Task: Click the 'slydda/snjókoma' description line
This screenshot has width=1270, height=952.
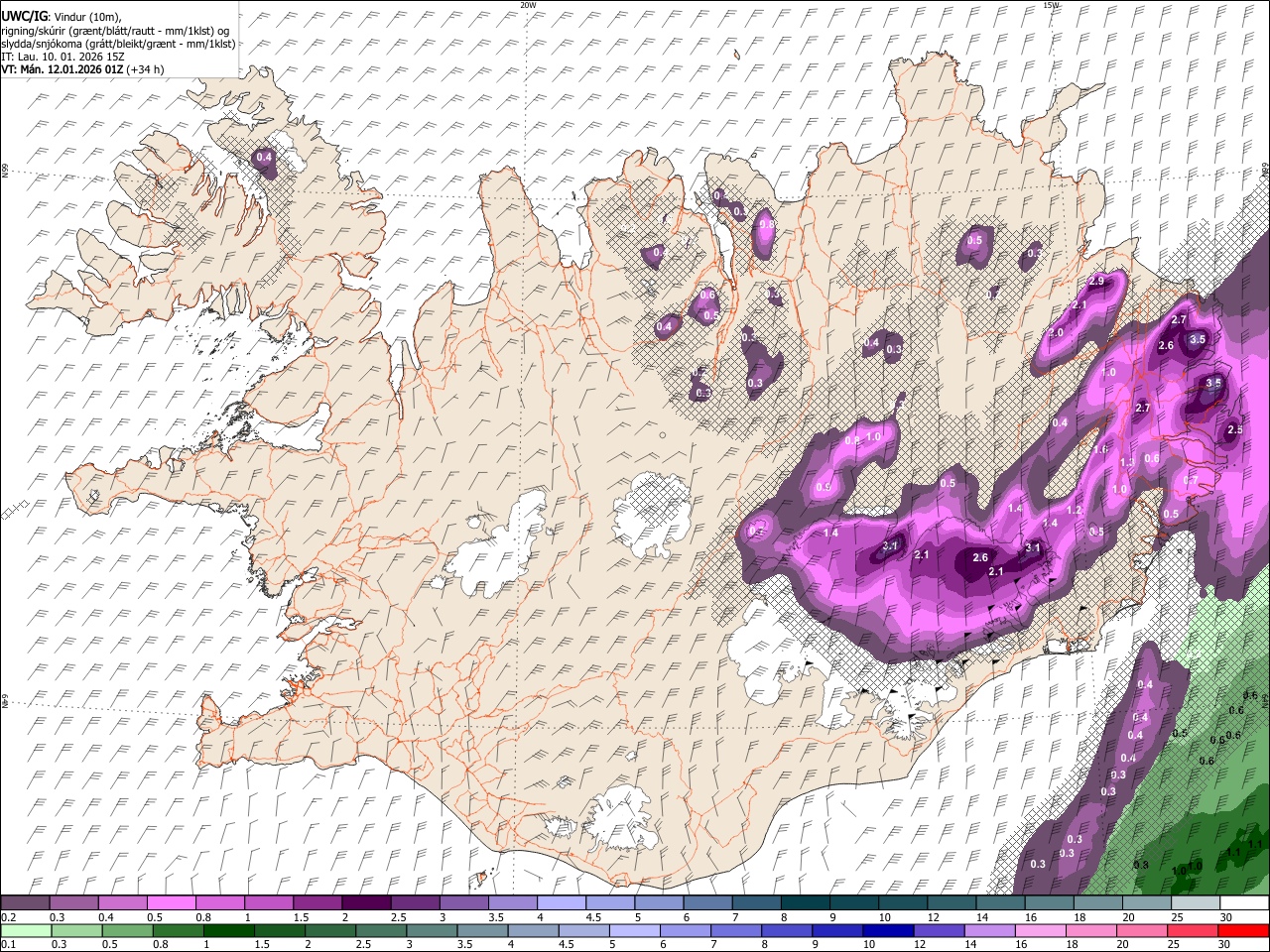Action: coord(118,44)
